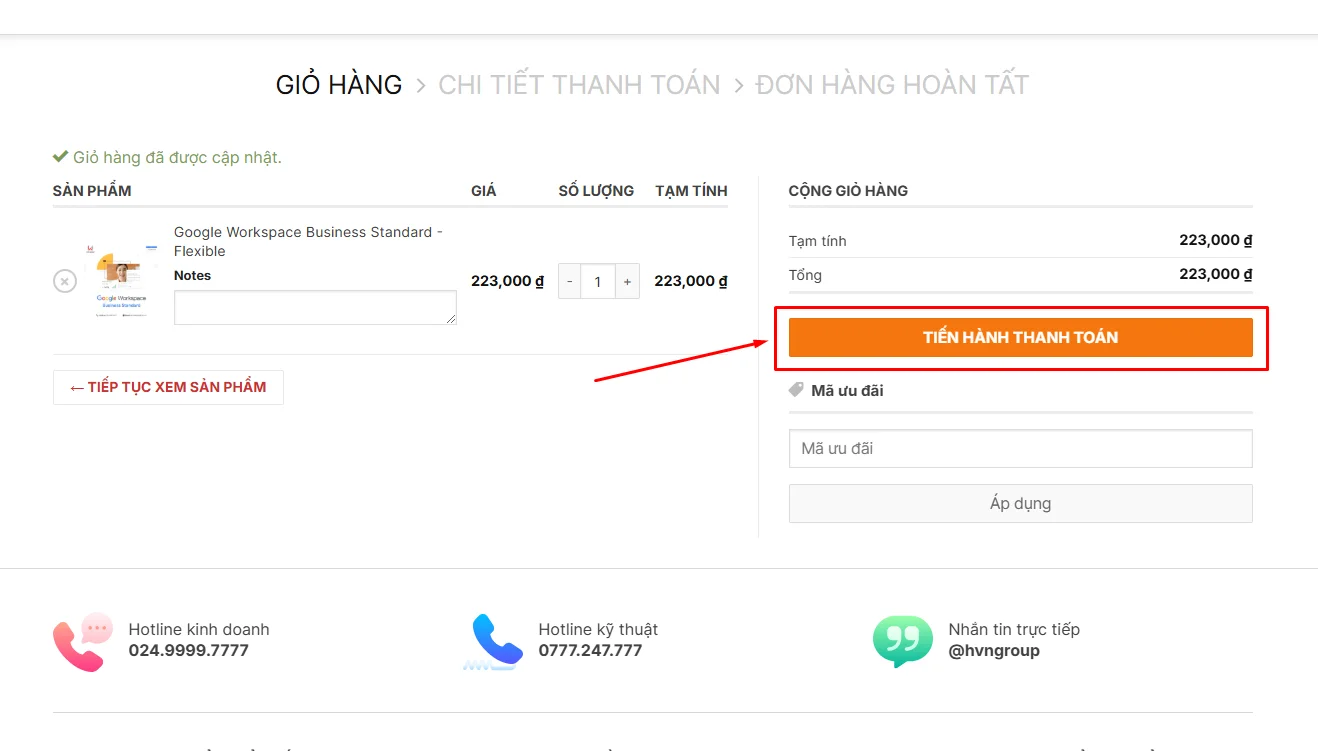1318x751 pixels.
Task: Remove the Google Workspace item from cart
Action: pyautogui.click(x=65, y=281)
